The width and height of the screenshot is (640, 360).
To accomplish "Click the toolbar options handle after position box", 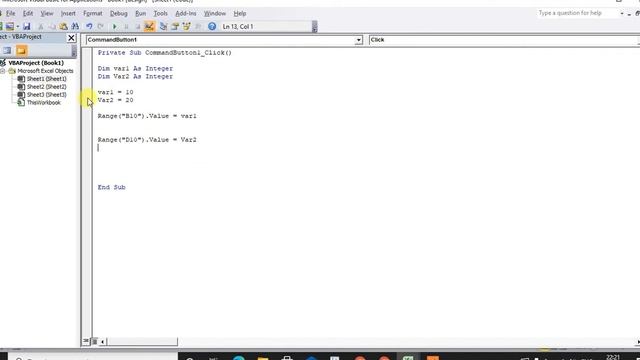I will (314, 27).
